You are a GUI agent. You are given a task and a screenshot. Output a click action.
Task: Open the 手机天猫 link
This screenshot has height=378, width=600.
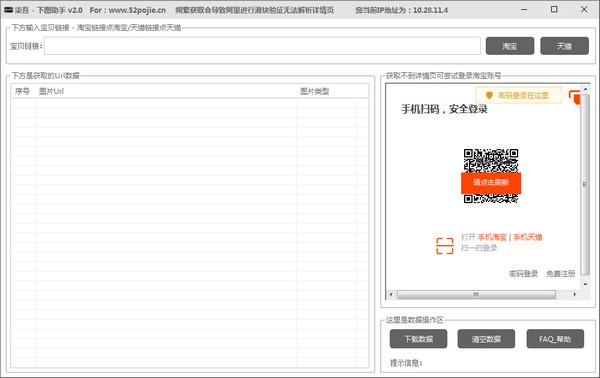point(528,237)
